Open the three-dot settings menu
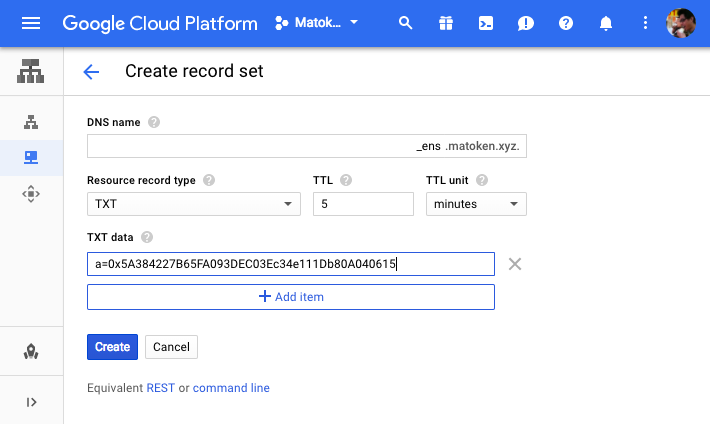710x424 pixels. (645, 23)
